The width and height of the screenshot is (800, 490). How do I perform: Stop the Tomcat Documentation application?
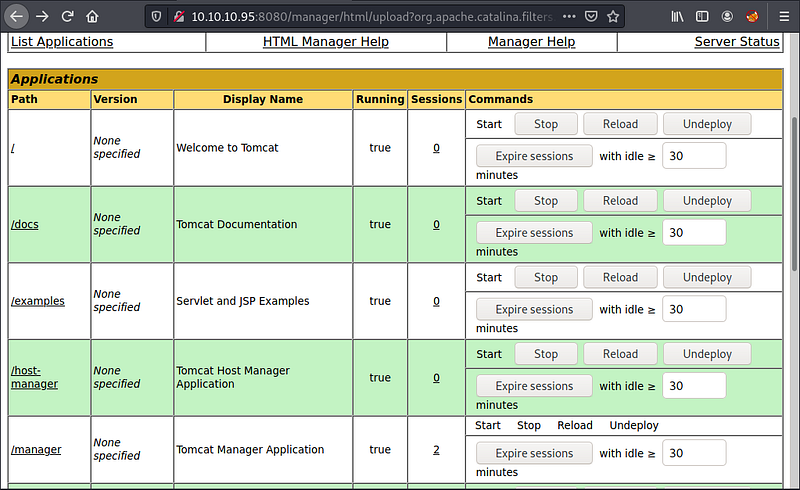point(546,201)
